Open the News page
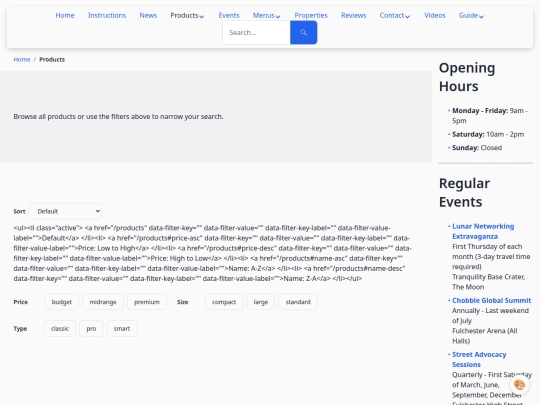Viewport: 540px width, 405px height. click(x=148, y=15)
